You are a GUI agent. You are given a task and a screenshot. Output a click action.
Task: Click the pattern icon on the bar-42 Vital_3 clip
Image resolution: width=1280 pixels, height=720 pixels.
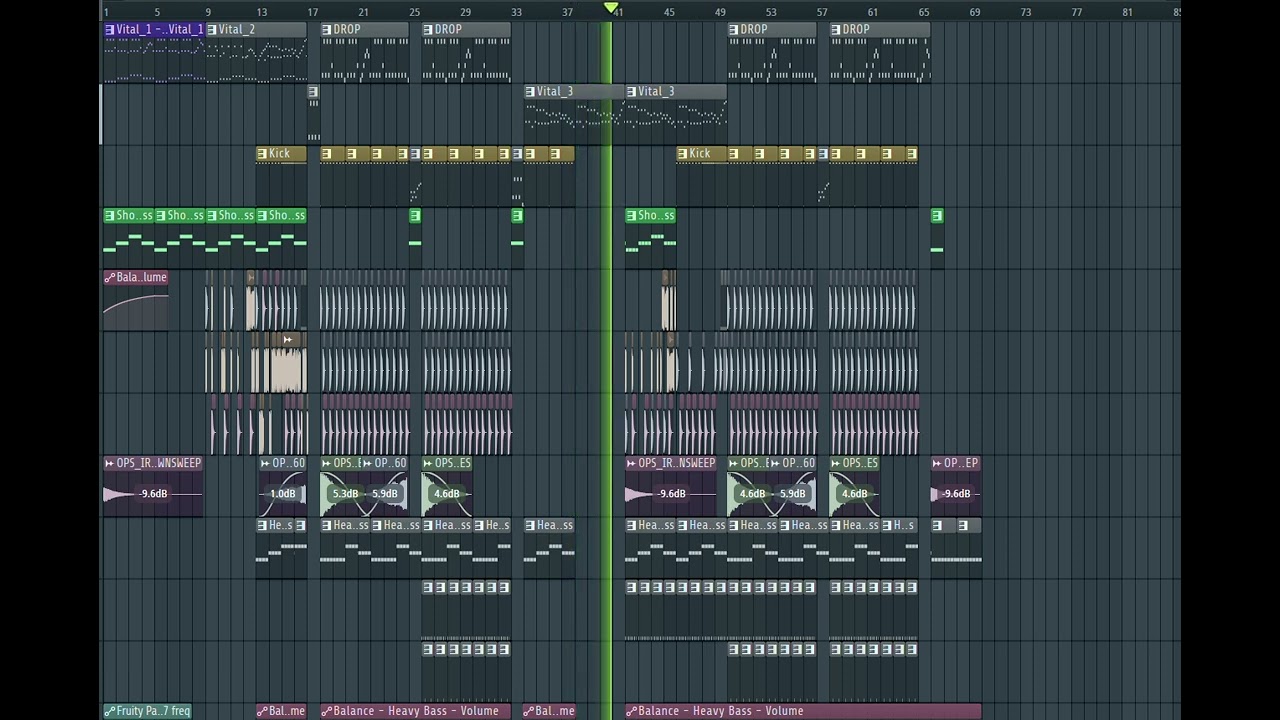pyautogui.click(x=632, y=91)
